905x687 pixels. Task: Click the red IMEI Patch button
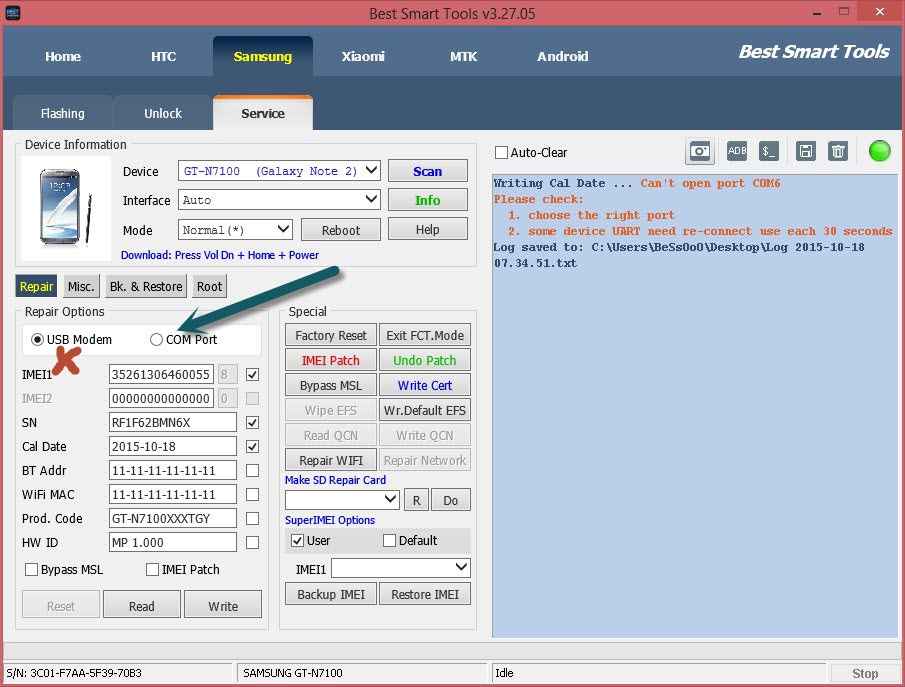(331, 360)
